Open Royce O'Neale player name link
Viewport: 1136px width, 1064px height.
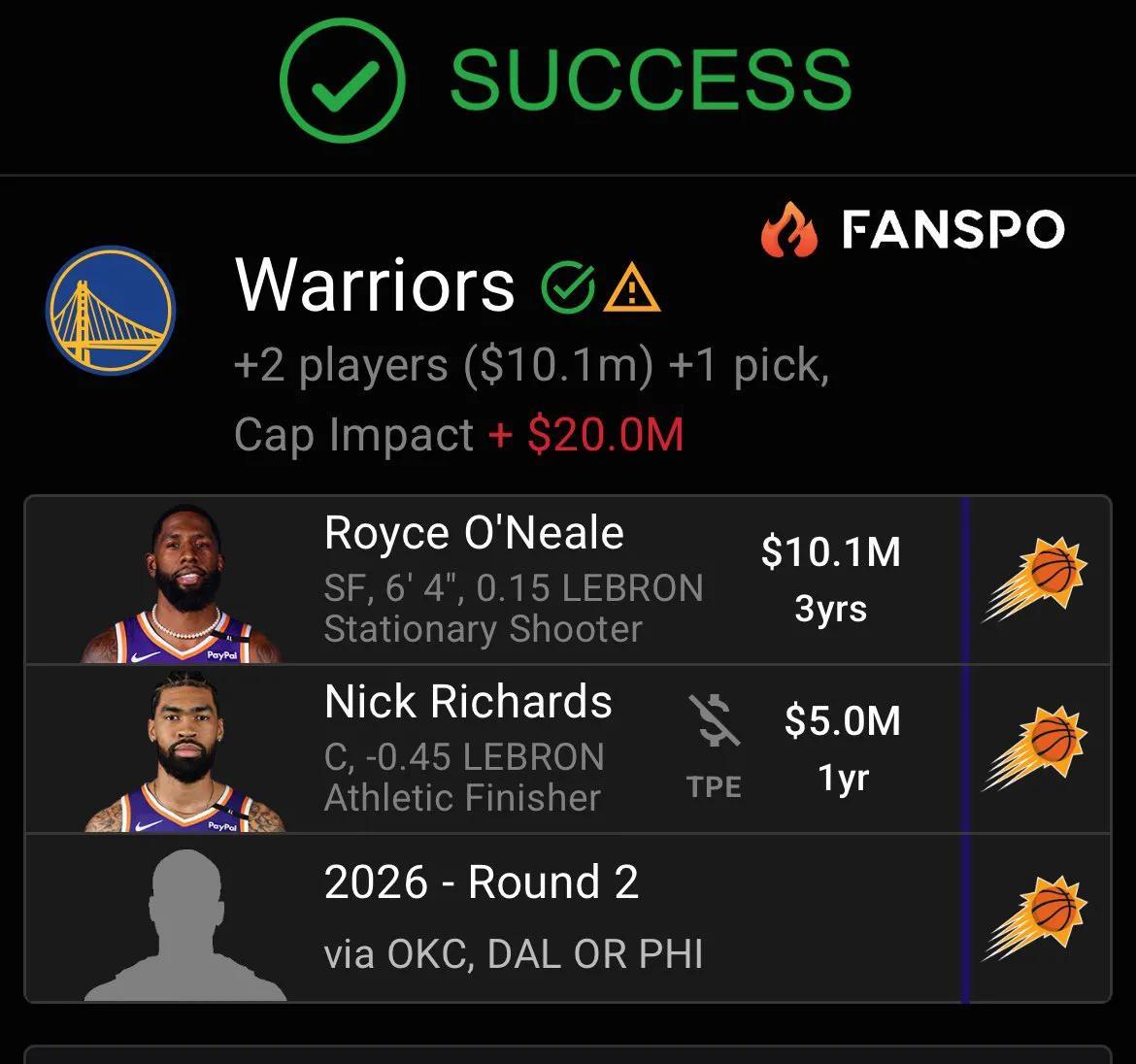click(x=474, y=533)
